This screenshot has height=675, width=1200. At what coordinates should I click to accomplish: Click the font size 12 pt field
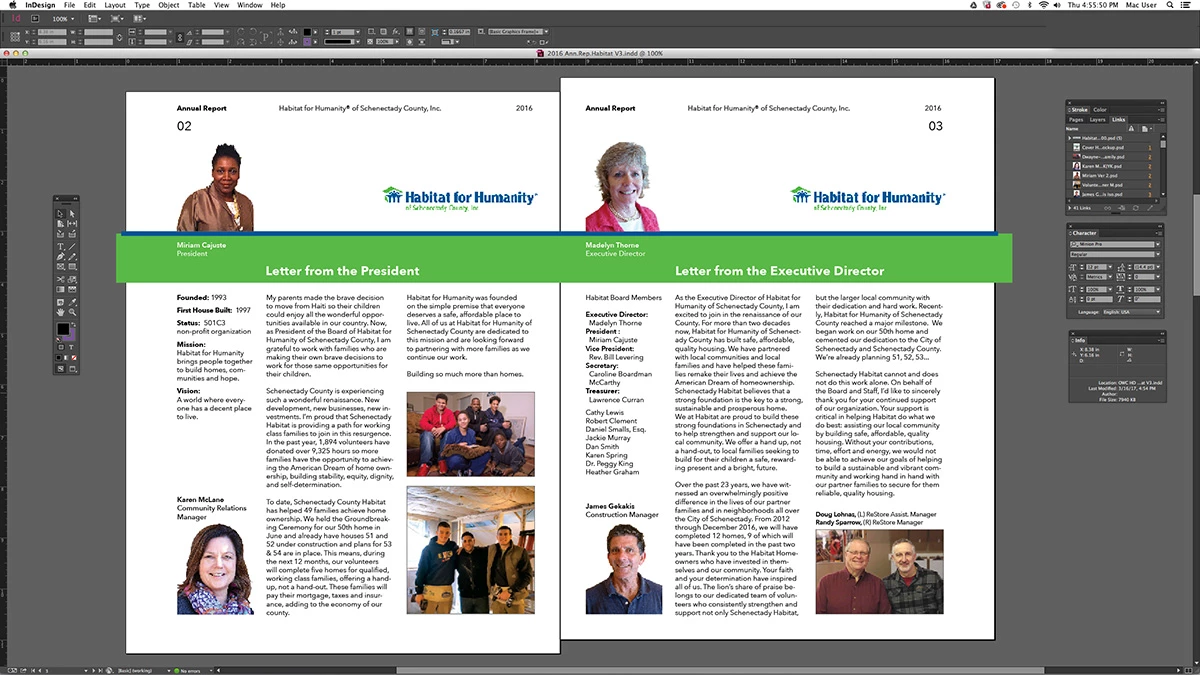click(x=1097, y=267)
